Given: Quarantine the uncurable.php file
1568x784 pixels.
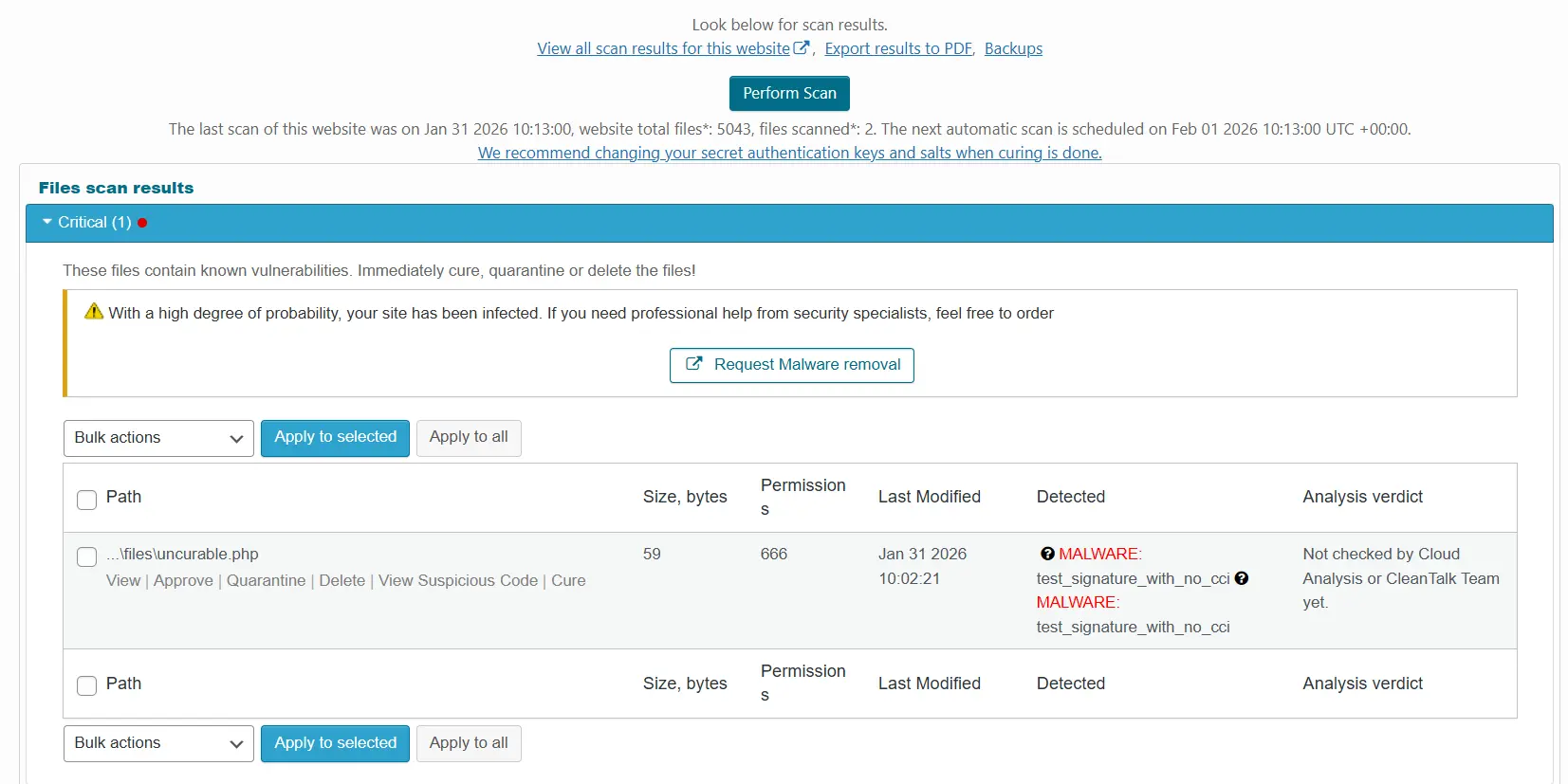Looking at the screenshot, I should click(x=266, y=580).
